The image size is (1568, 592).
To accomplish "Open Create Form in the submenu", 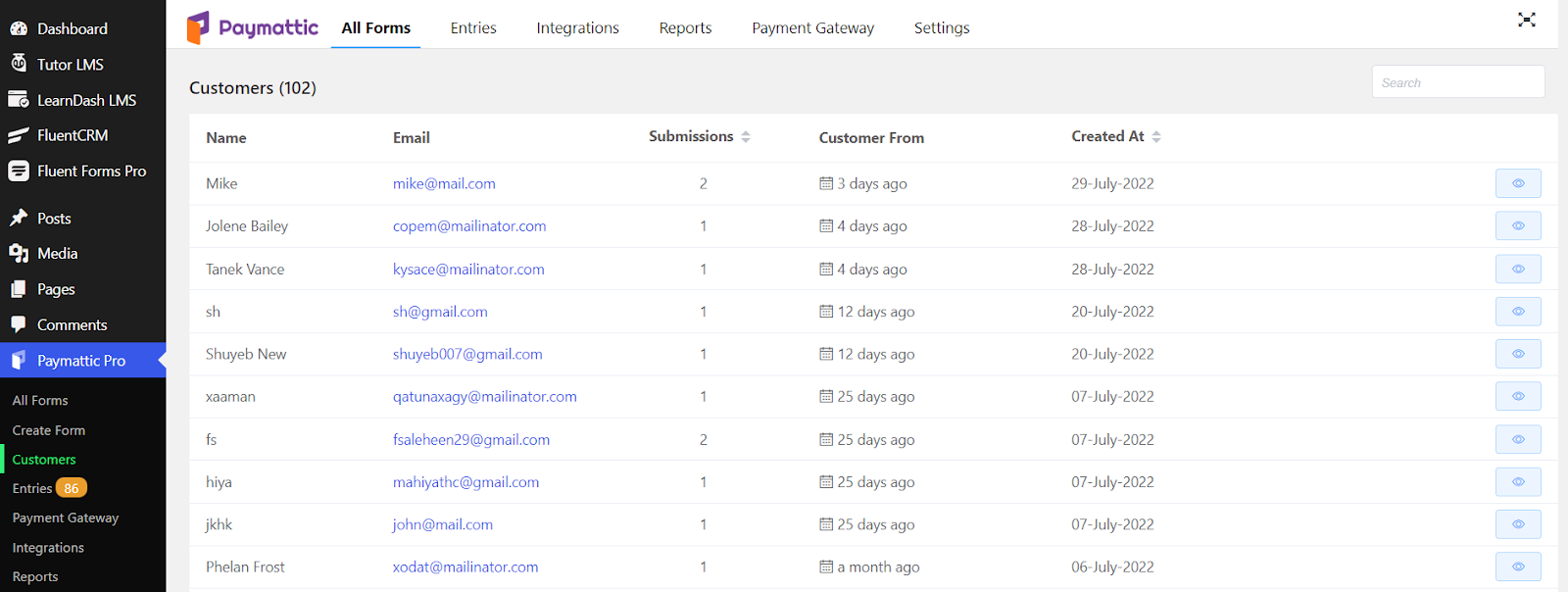I will click(49, 430).
